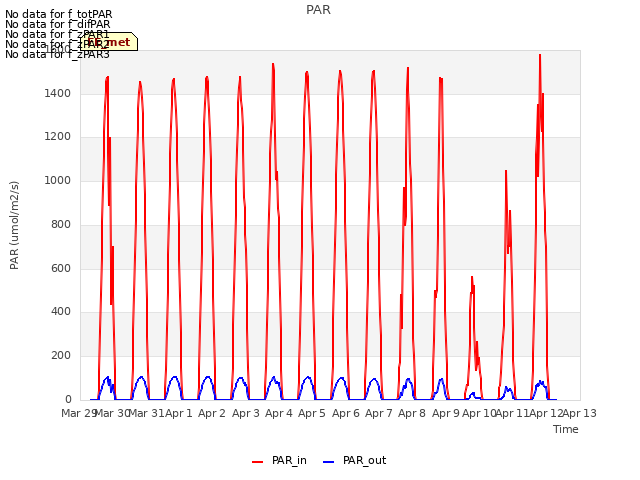Click the Mar 30 x-axis tick label
640x480 pixels.
point(112,413)
